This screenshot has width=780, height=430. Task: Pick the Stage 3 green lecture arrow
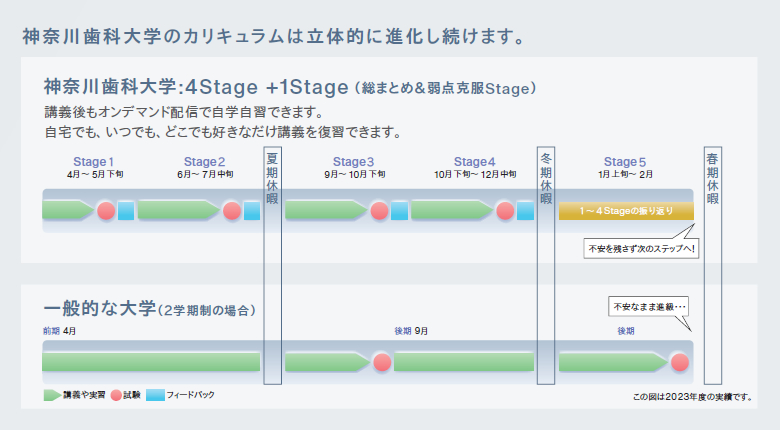(x=326, y=210)
